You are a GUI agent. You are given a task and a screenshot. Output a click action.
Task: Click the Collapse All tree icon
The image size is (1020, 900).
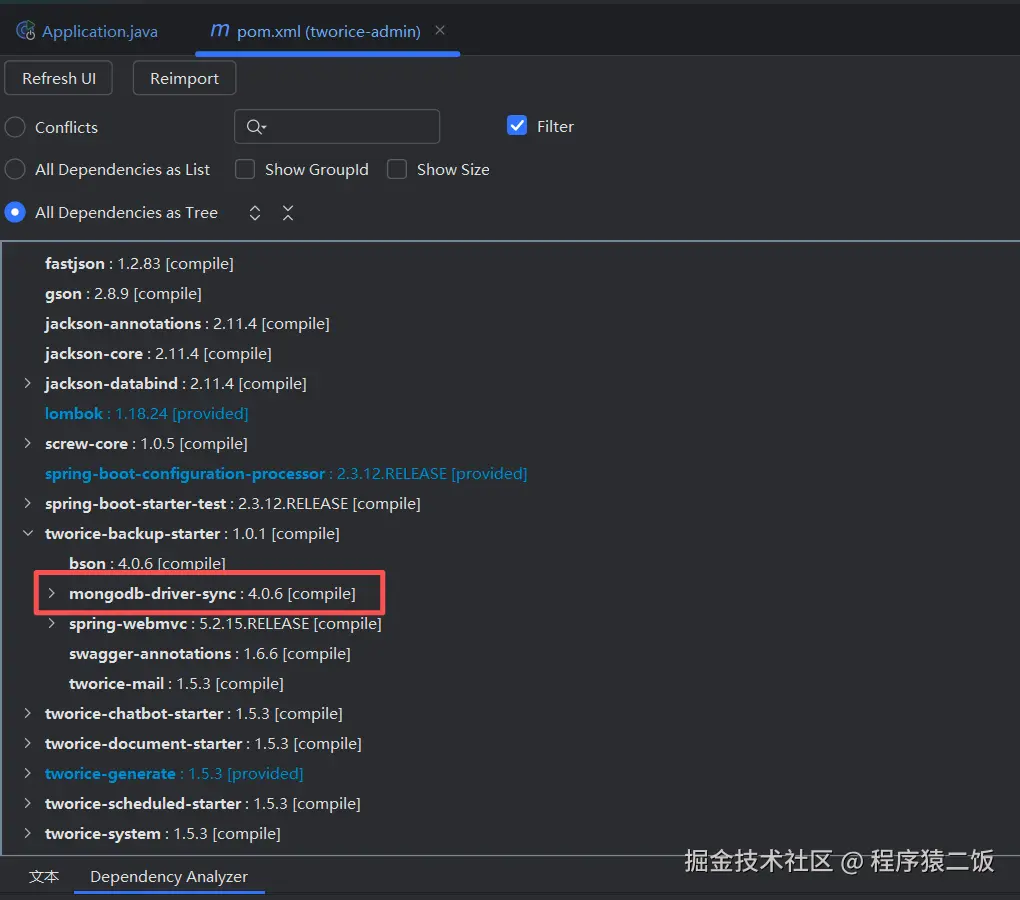288,213
